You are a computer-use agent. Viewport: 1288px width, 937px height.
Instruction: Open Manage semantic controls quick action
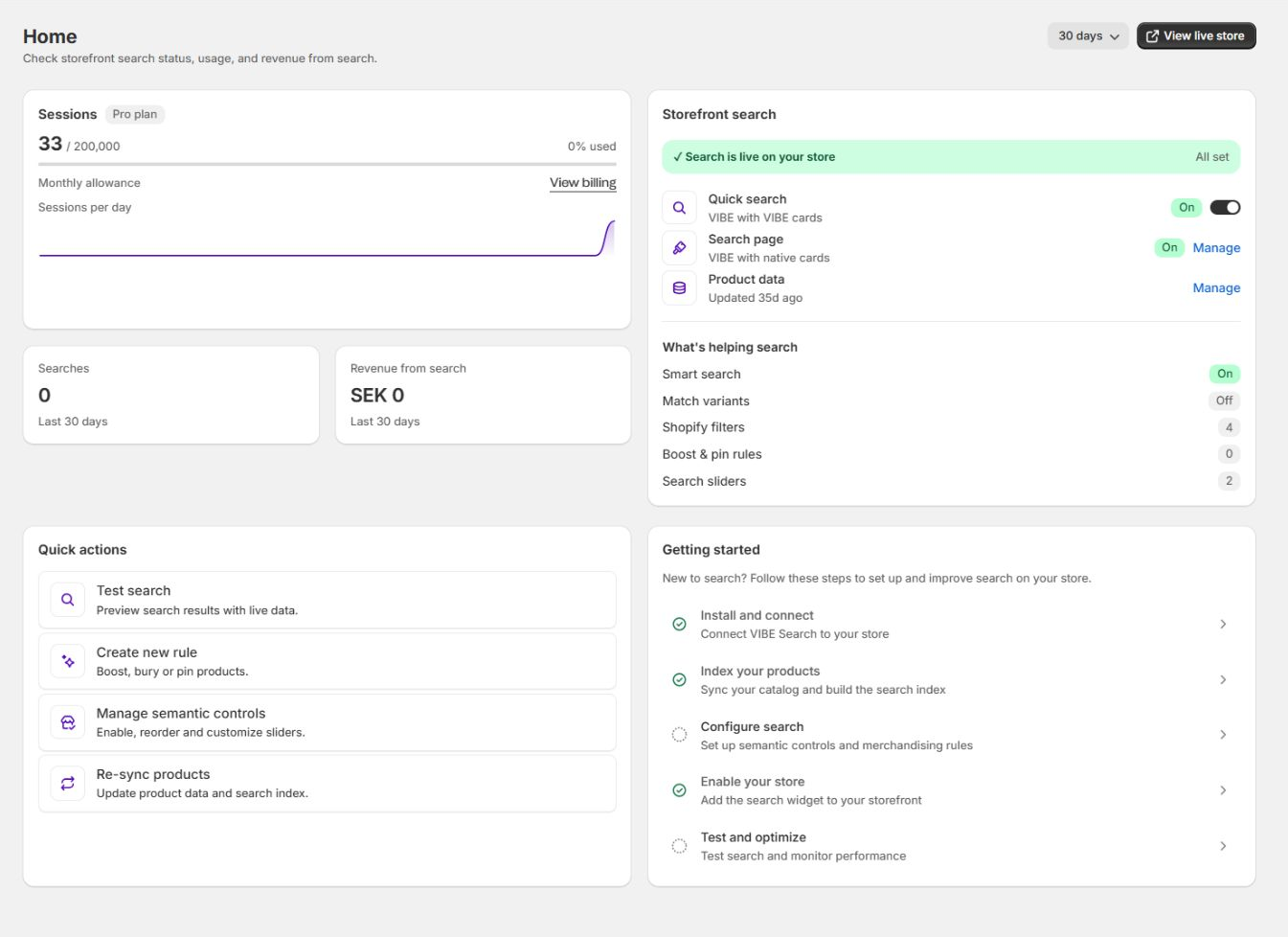(328, 722)
